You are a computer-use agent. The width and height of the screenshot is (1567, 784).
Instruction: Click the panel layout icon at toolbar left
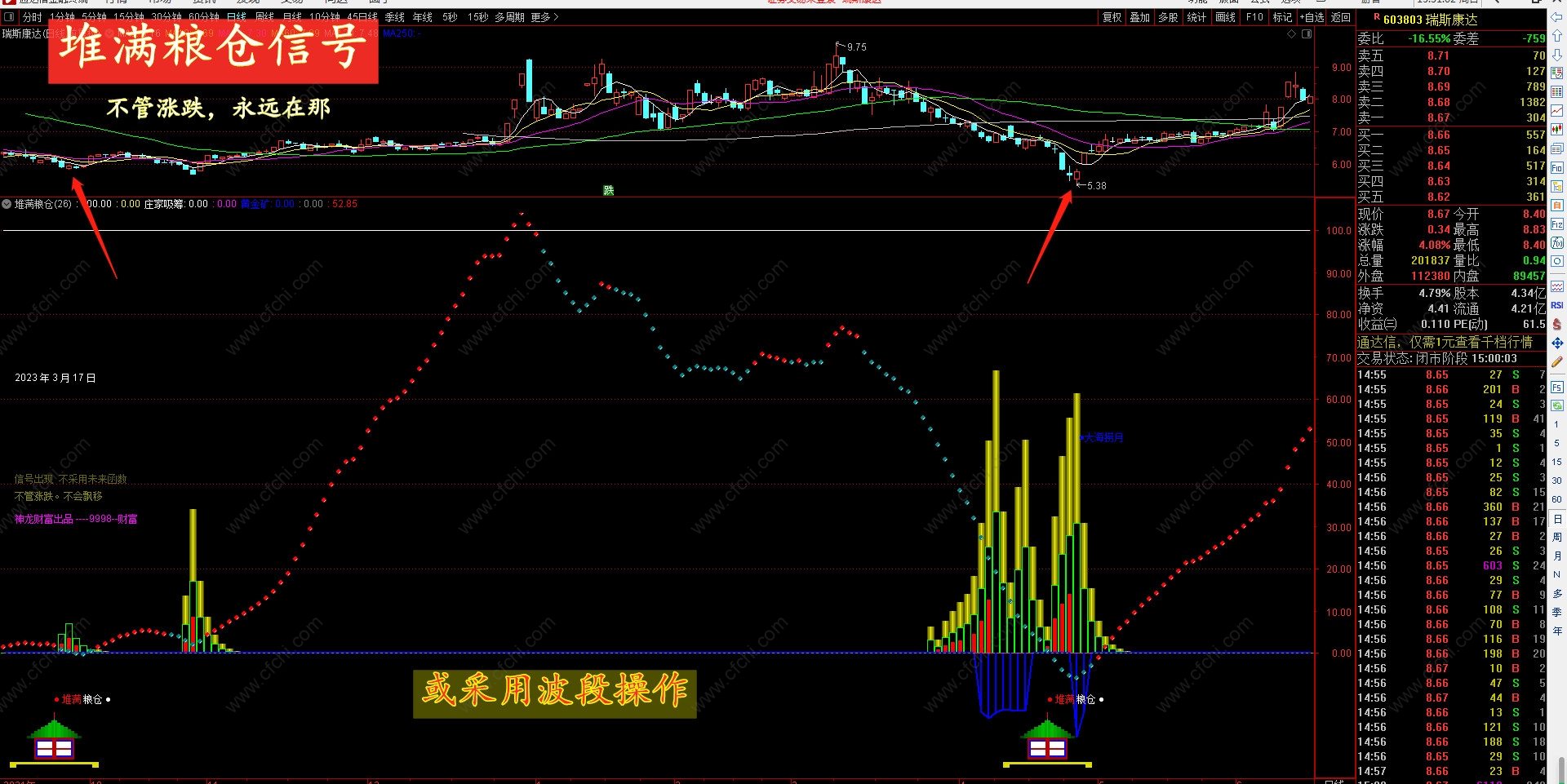point(10,16)
